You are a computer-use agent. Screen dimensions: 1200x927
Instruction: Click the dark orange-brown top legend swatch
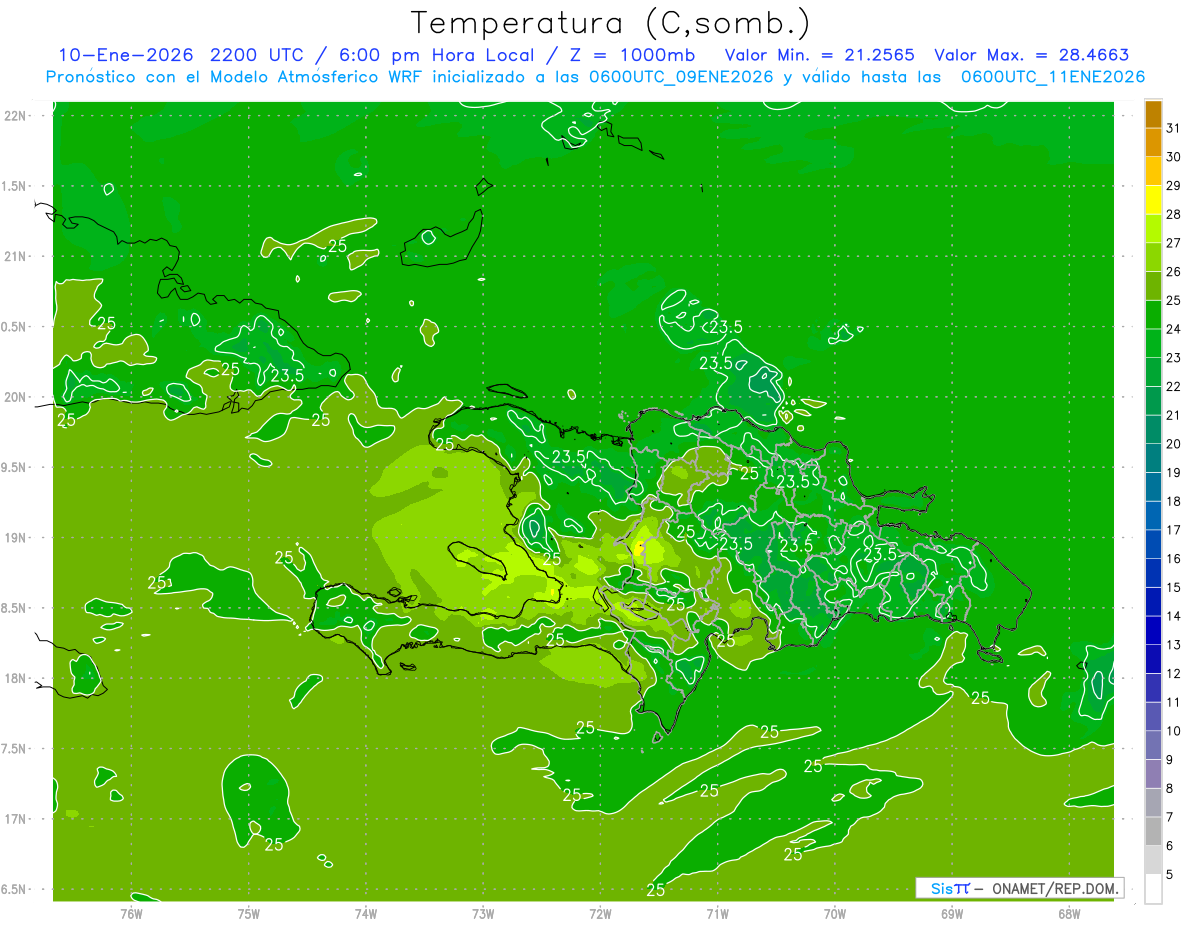pos(1153,115)
